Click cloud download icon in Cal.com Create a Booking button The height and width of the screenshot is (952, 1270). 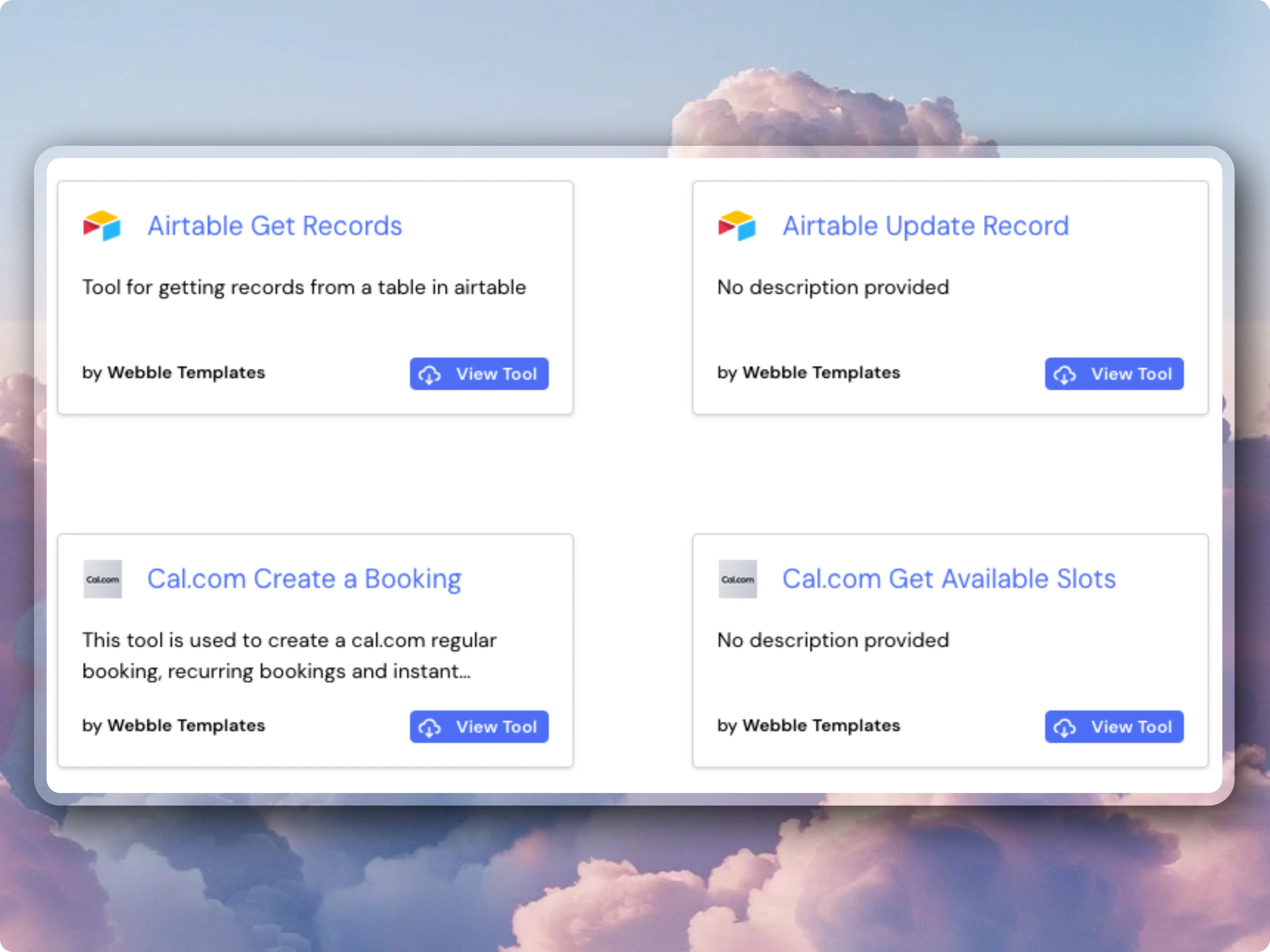pyautogui.click(x=430, y=728)
